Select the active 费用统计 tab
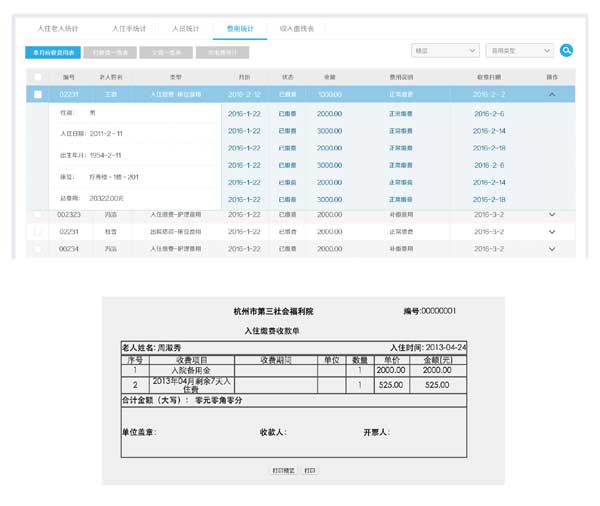 [239, 29]
